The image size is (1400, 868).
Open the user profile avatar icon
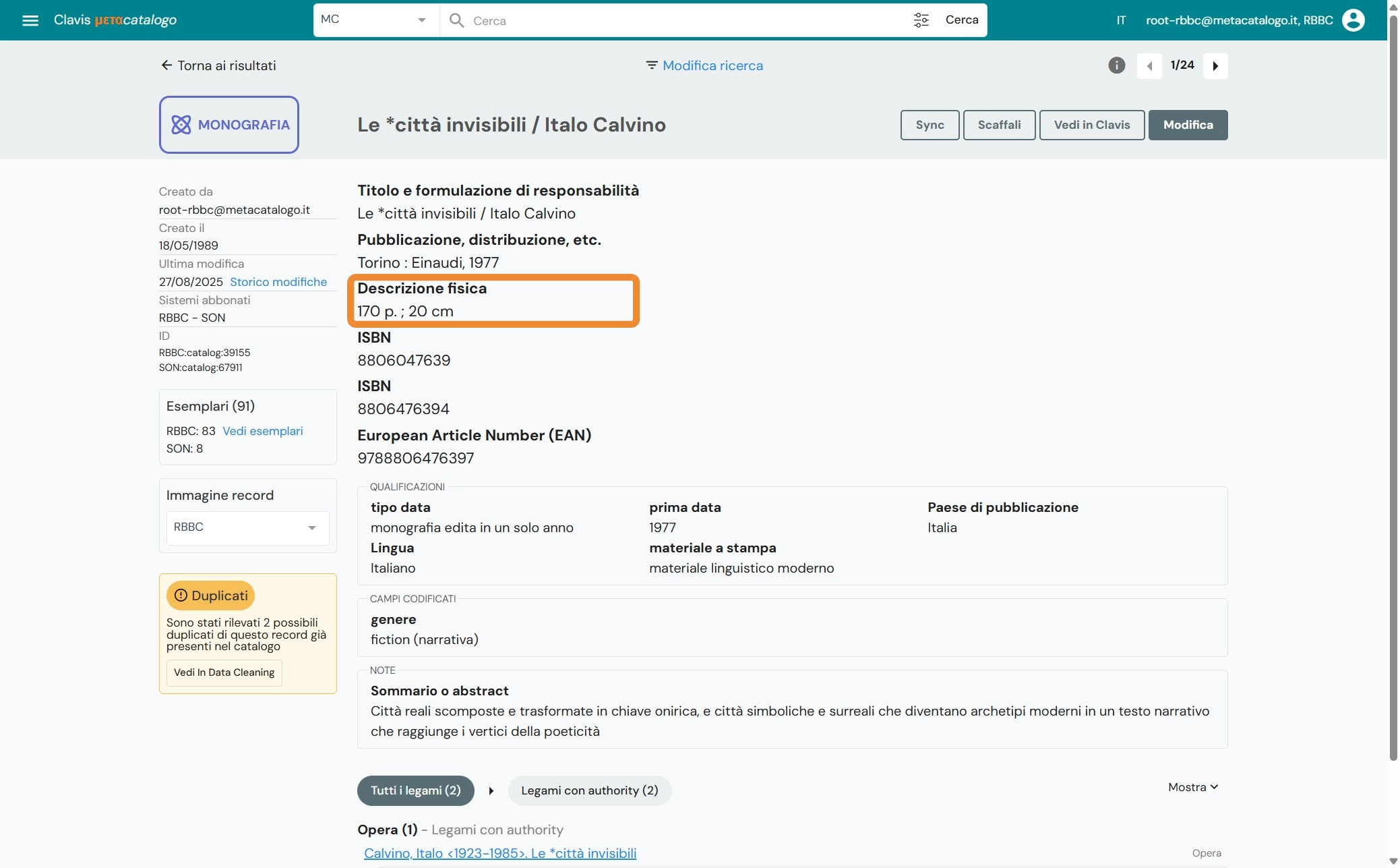coord(1354,20)
